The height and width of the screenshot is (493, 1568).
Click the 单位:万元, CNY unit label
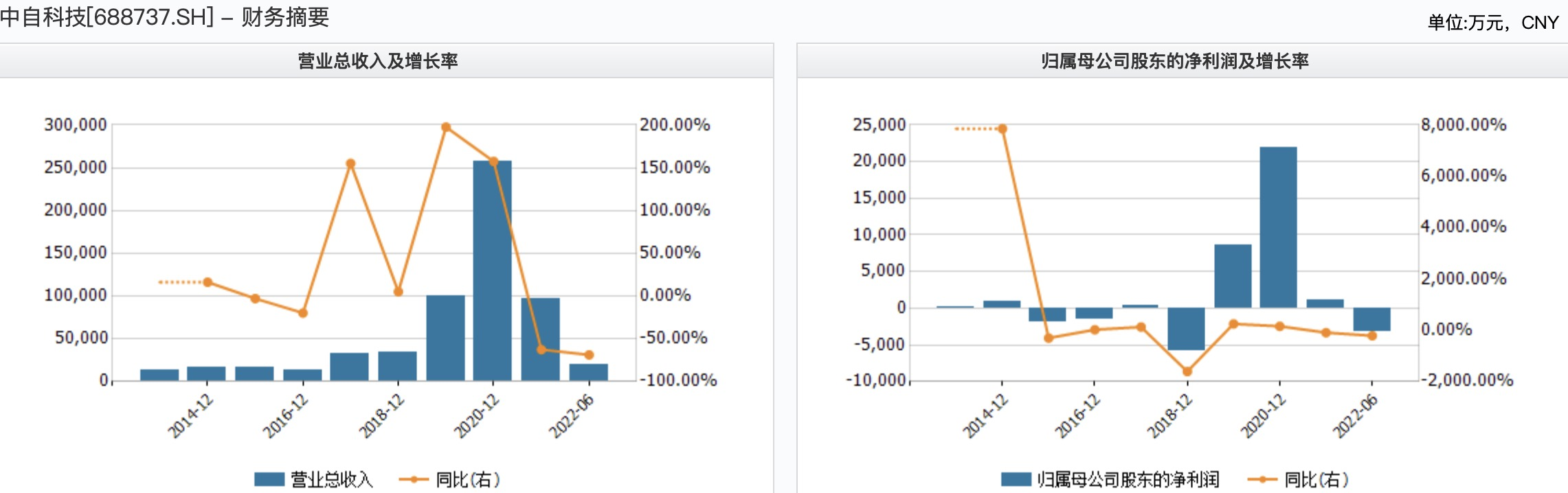coord(1493,23)
